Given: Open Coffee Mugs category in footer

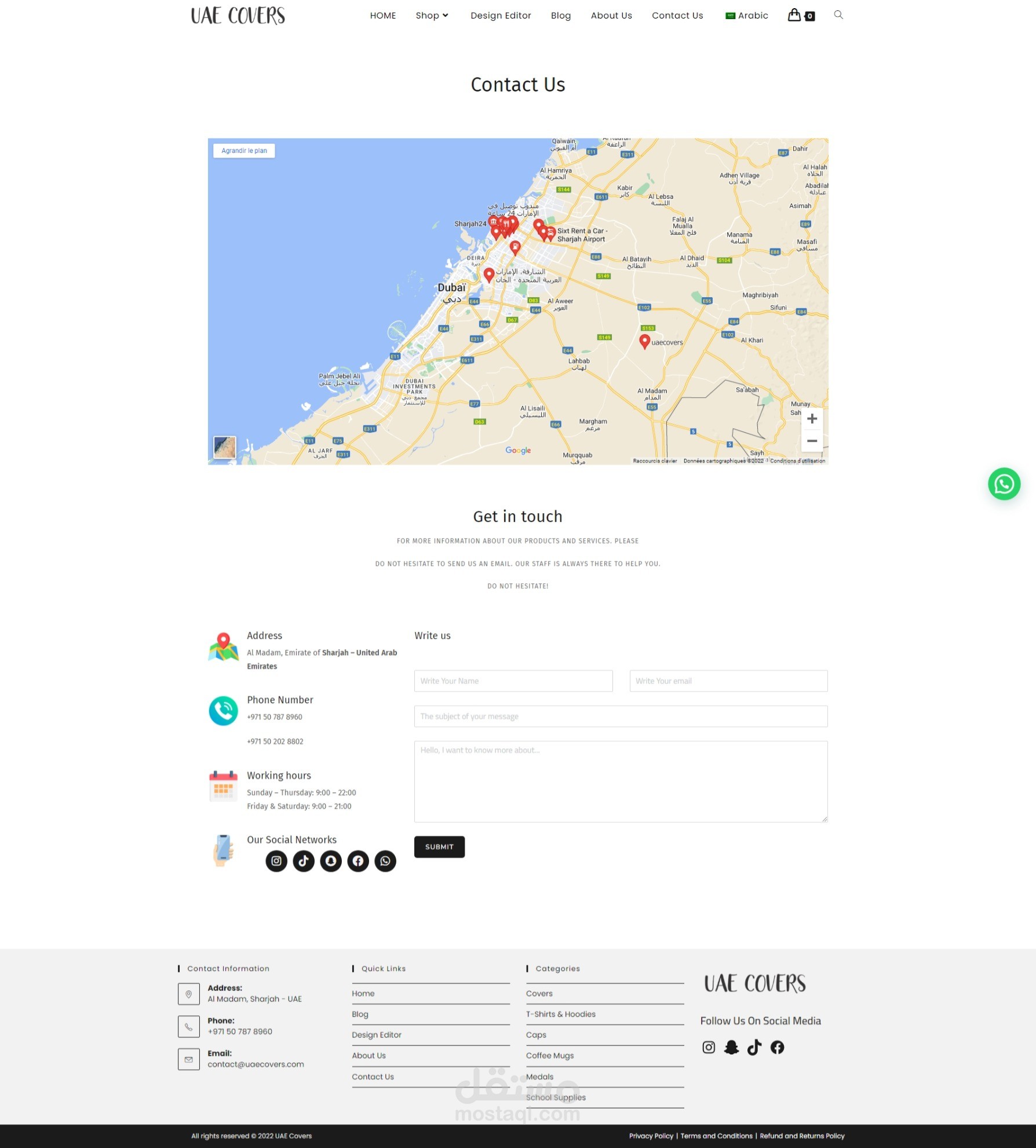Looking at the screenshot, I should click(x=550, y=1056).
